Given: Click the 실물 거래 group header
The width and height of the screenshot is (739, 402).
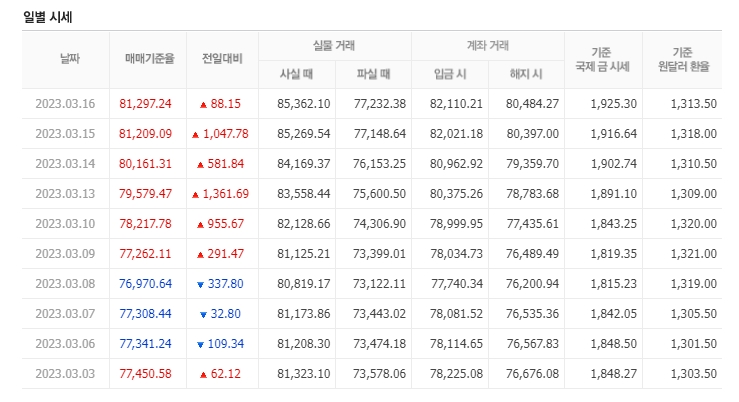Looking at the screenshot, I should point(334,46).
